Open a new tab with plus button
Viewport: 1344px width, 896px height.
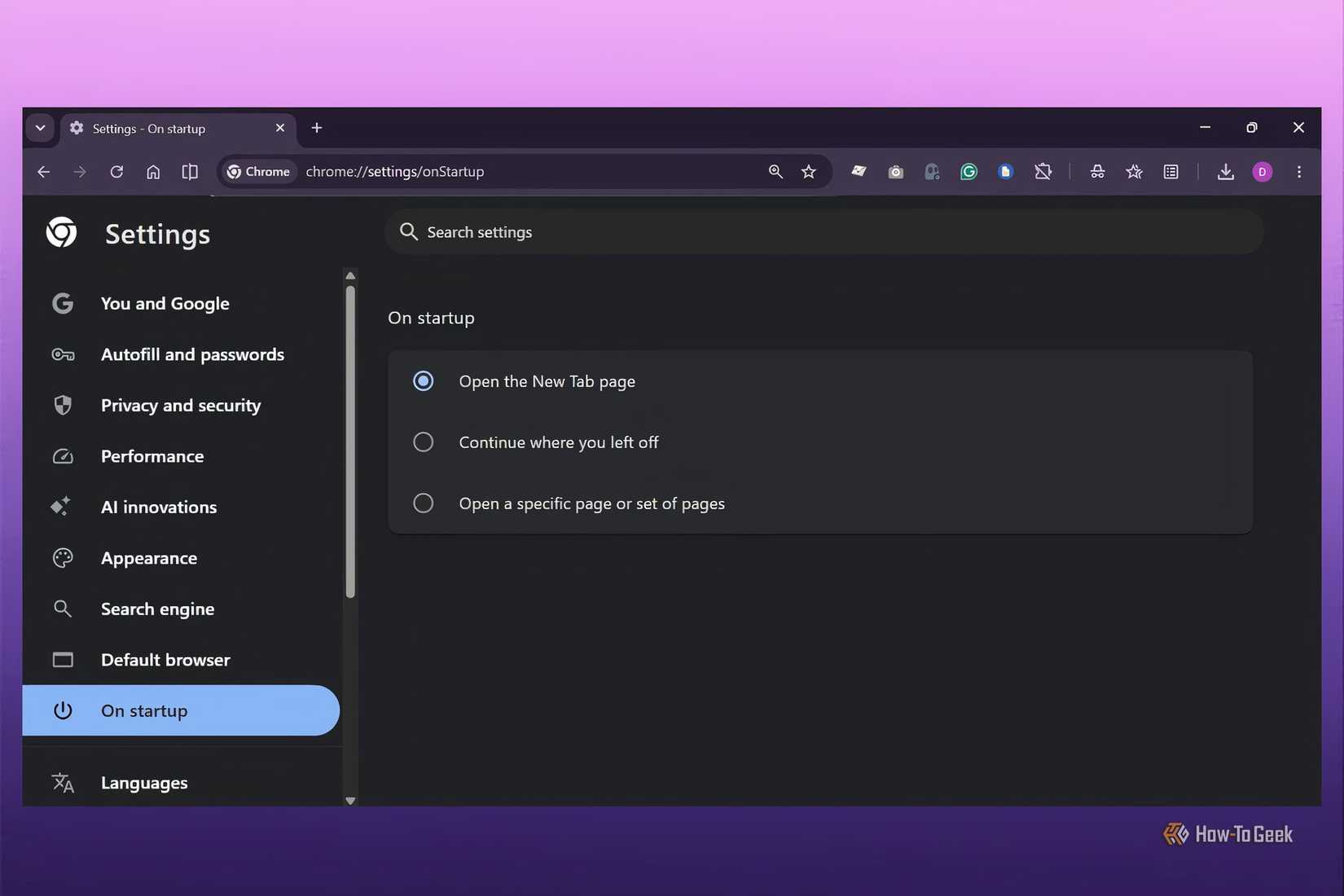point(317,128)
